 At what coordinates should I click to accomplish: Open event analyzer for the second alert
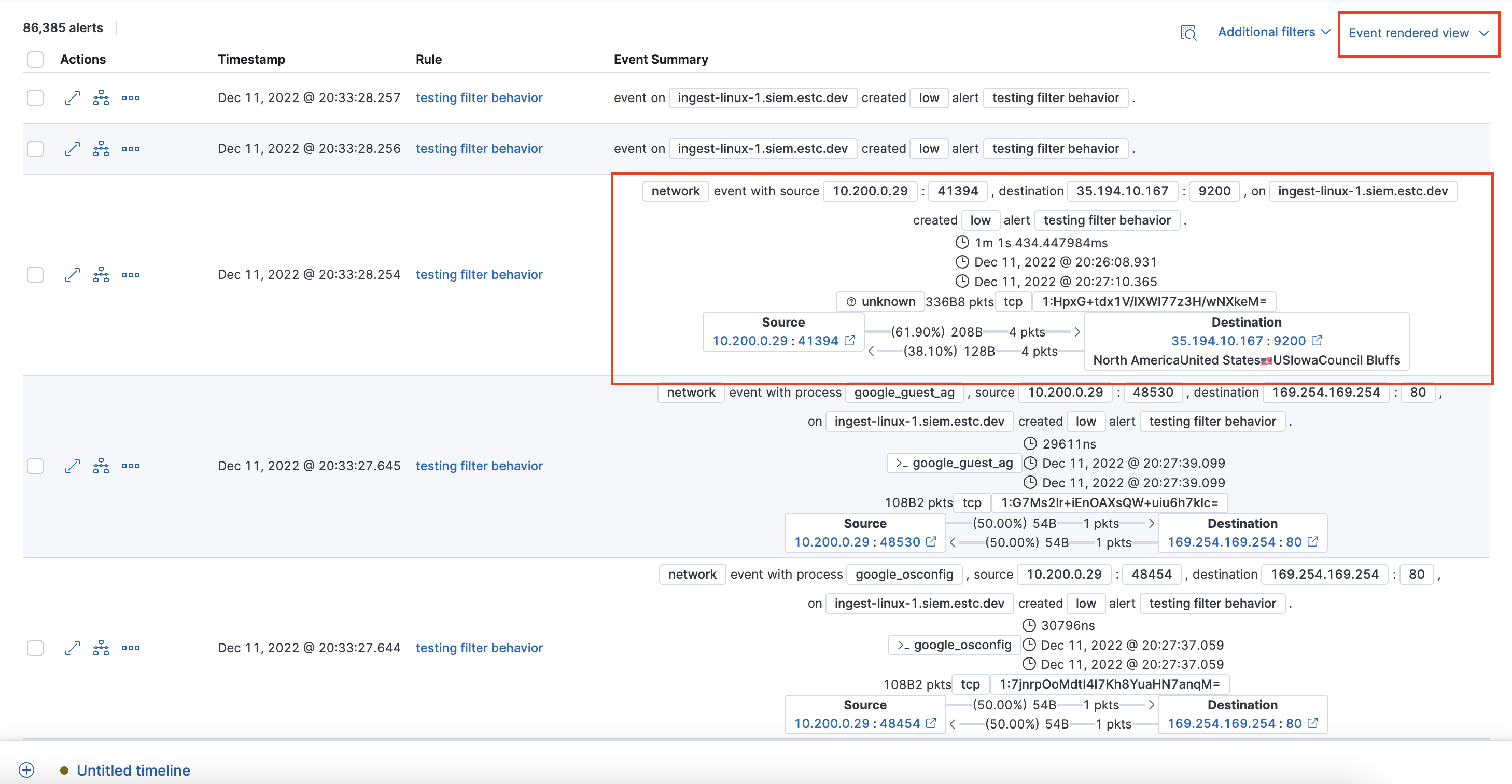coord(101,148)
